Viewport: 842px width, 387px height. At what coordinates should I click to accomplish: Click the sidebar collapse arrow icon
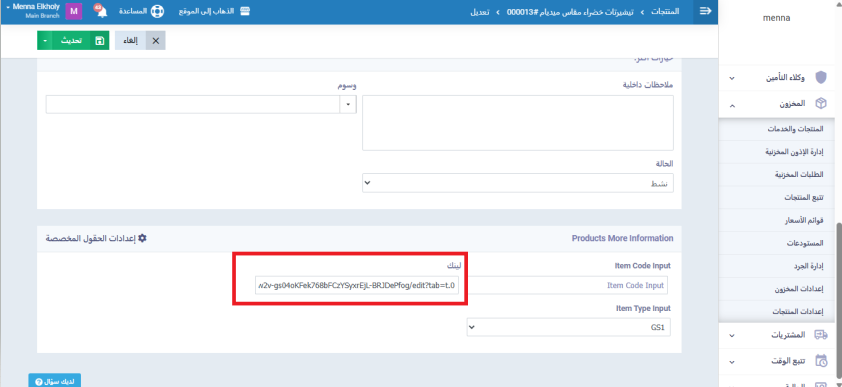pyautogui.click(x=706, y=11)
